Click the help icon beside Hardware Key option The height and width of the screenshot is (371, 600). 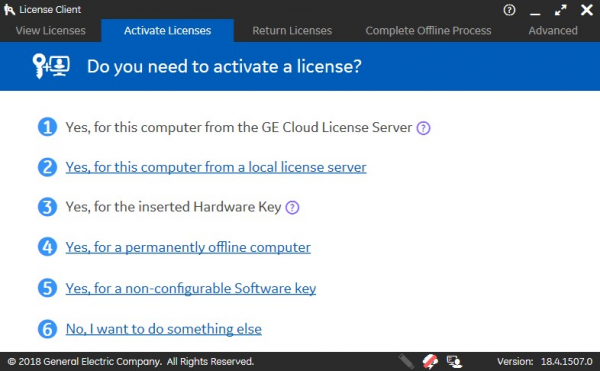292,208
